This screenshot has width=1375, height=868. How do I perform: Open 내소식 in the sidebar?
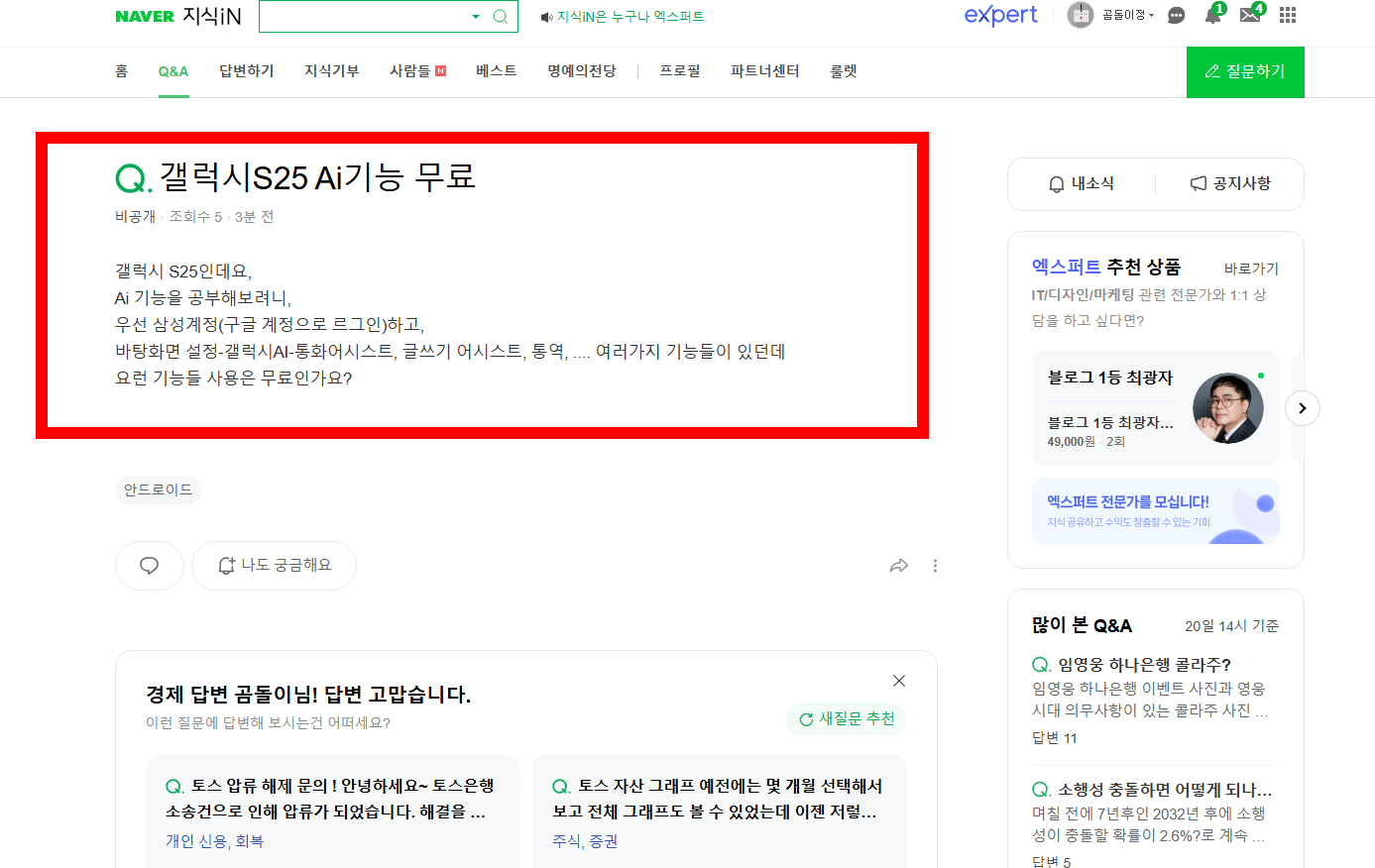pyautogui.click(x=1082, y=183)
